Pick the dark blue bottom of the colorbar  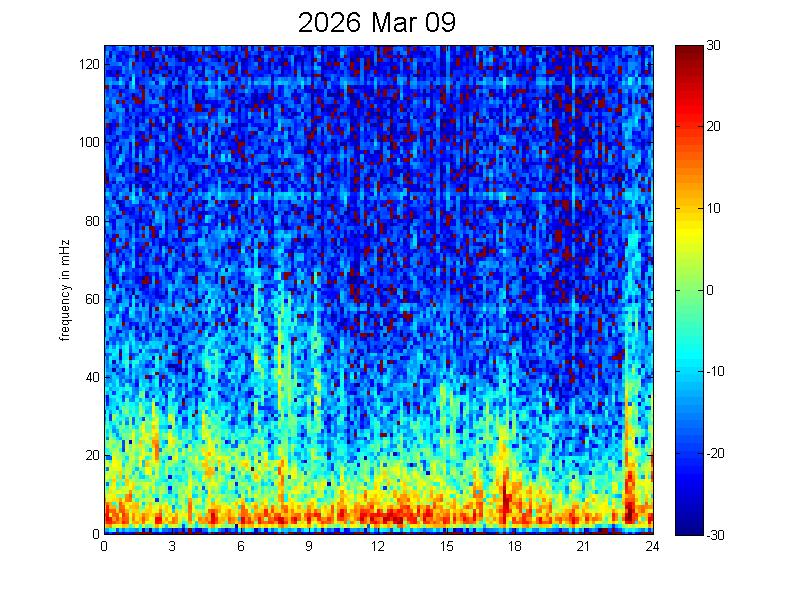687,527
